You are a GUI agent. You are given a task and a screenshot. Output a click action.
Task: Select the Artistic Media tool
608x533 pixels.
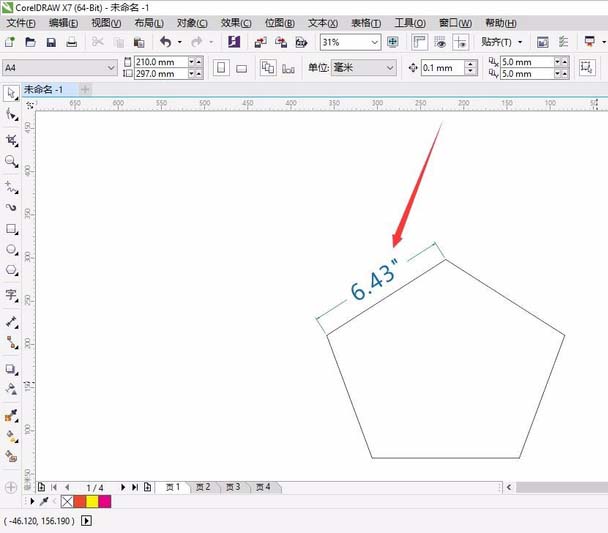click(11, 207)
